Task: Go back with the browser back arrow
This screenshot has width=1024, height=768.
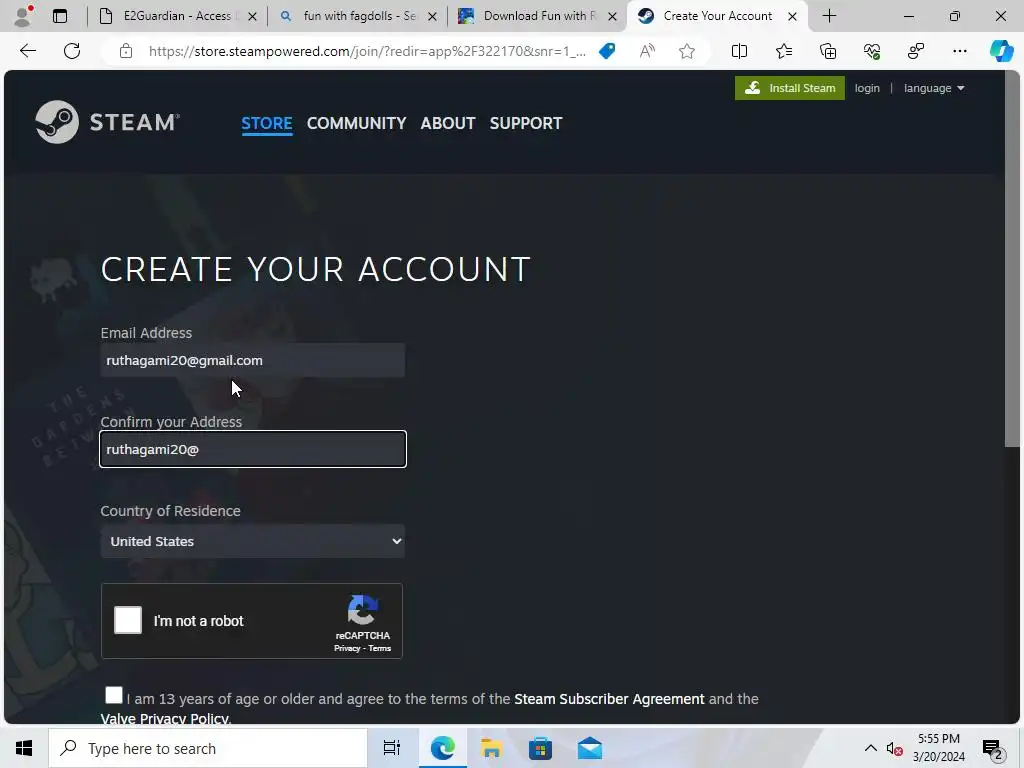Action: tap(27, 51)
